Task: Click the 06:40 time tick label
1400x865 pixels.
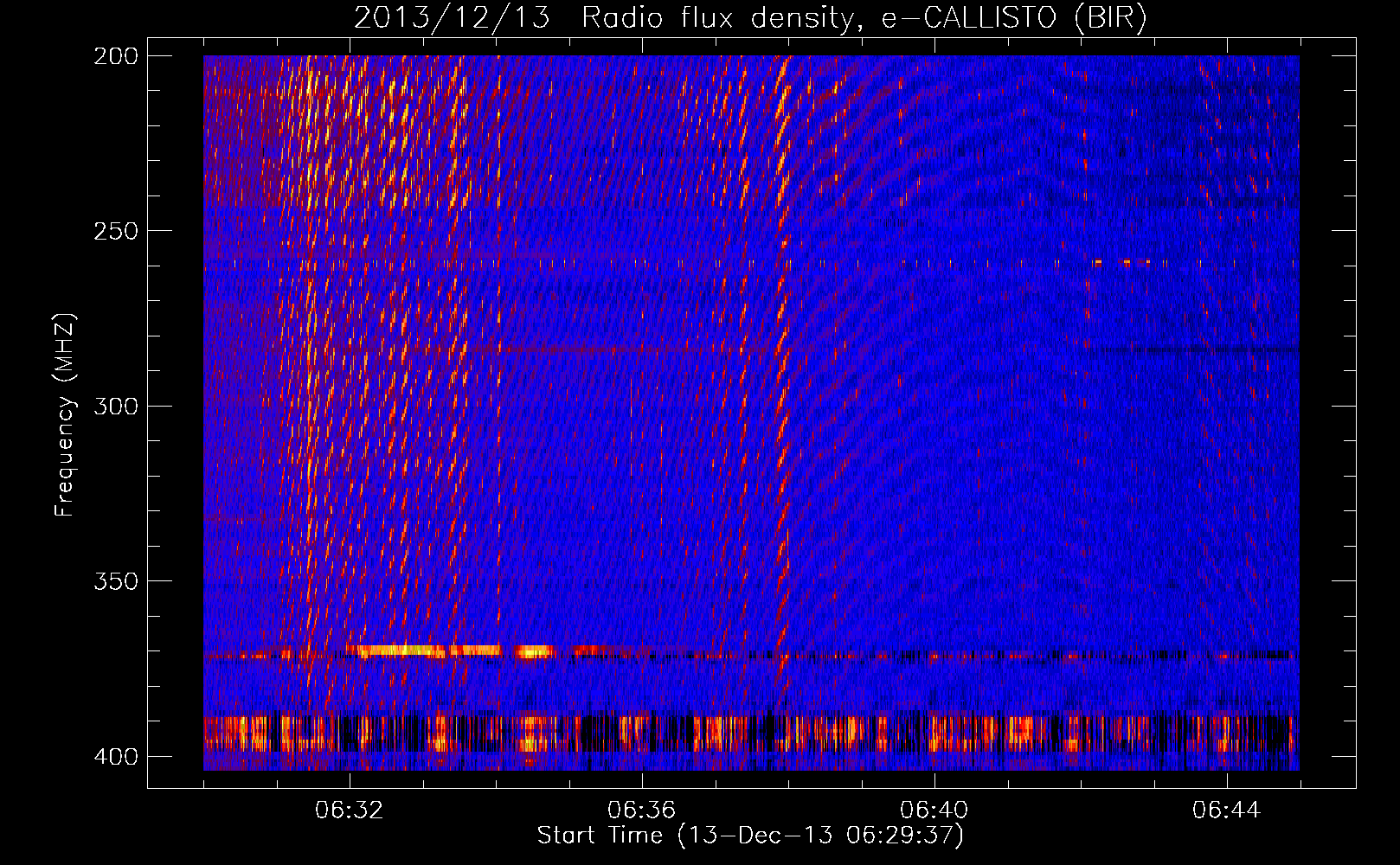Action: (934, 810)
